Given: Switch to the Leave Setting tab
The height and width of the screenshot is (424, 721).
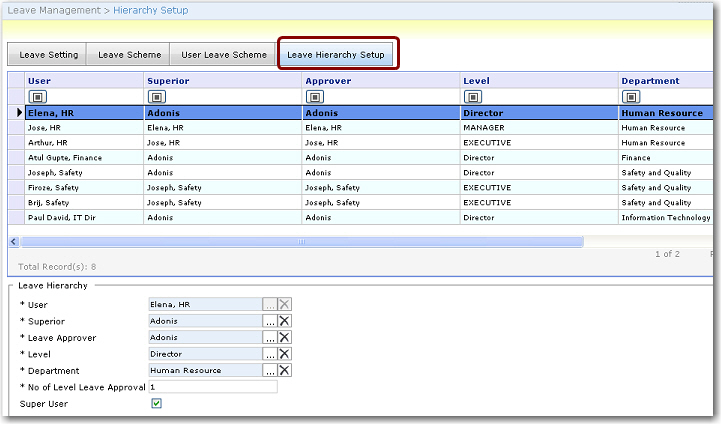Looking at the screenshot, I should click(48, 55).
